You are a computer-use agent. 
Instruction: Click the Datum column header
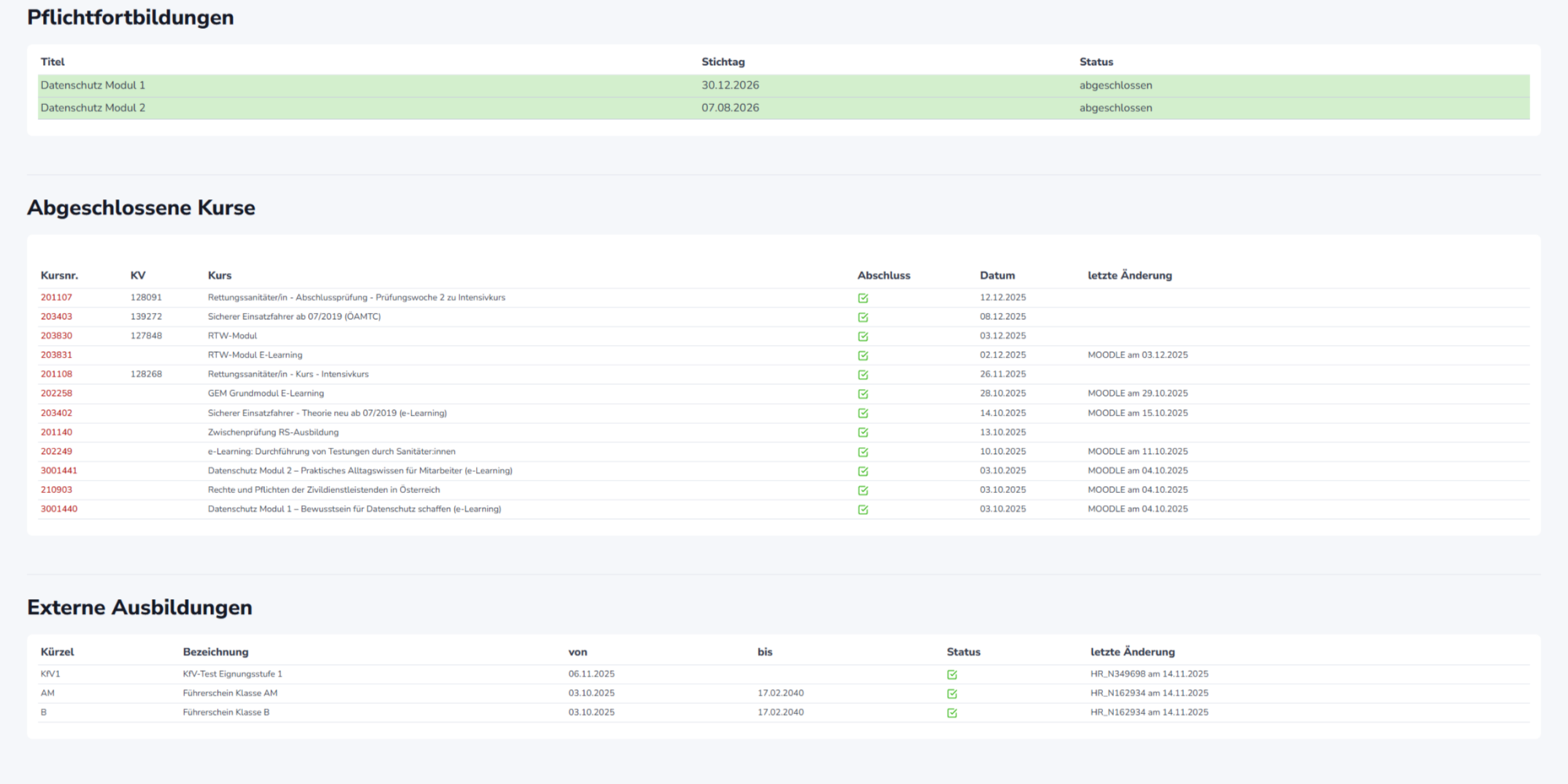point(996,275)
